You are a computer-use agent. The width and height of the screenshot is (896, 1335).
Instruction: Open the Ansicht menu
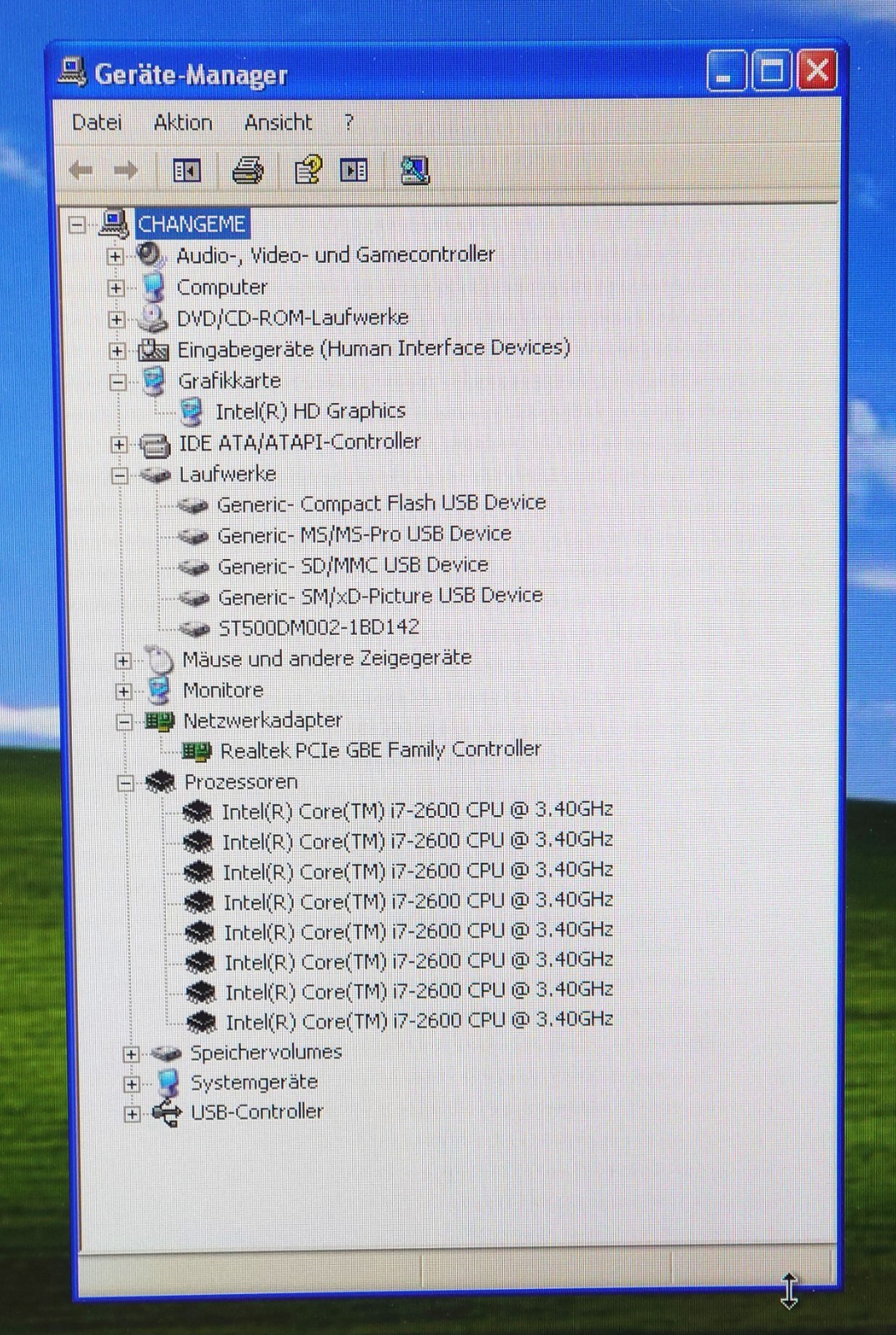(x=278, y=123)
